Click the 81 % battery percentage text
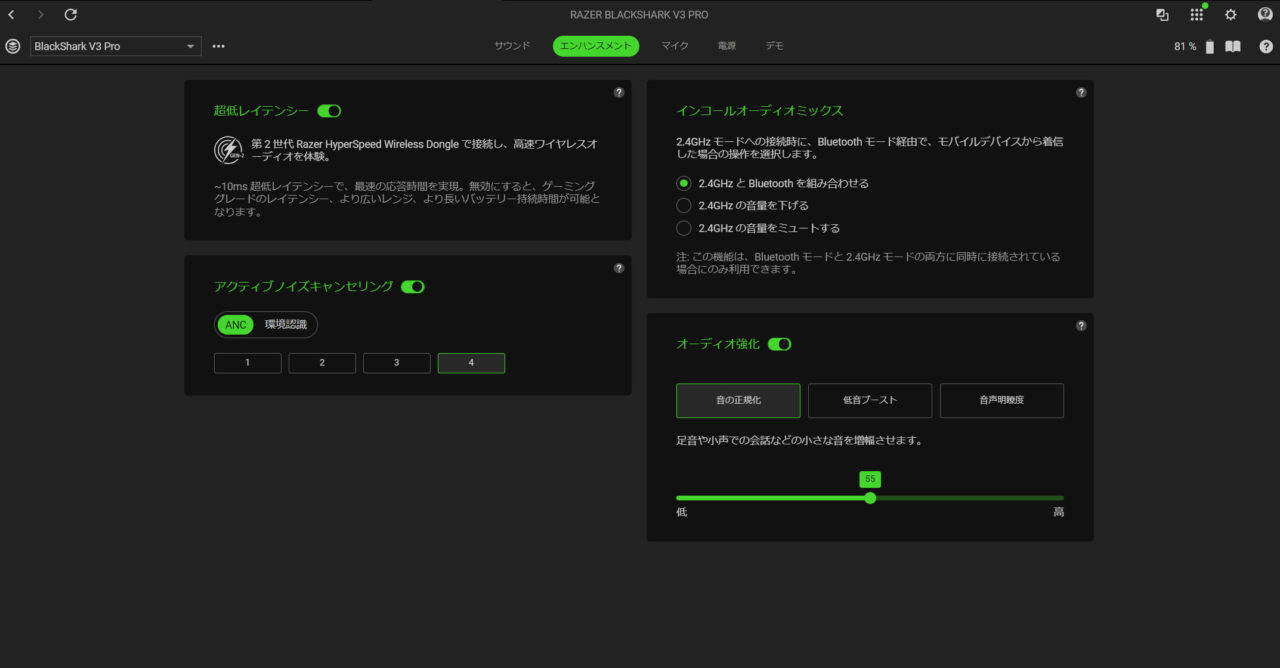 (x=1185, y=47)
